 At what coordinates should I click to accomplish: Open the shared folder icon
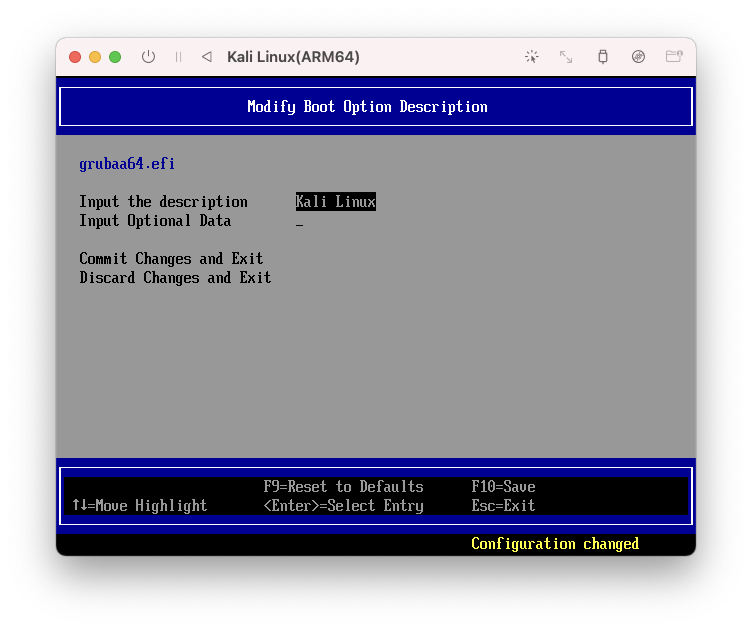pos(674,56)
